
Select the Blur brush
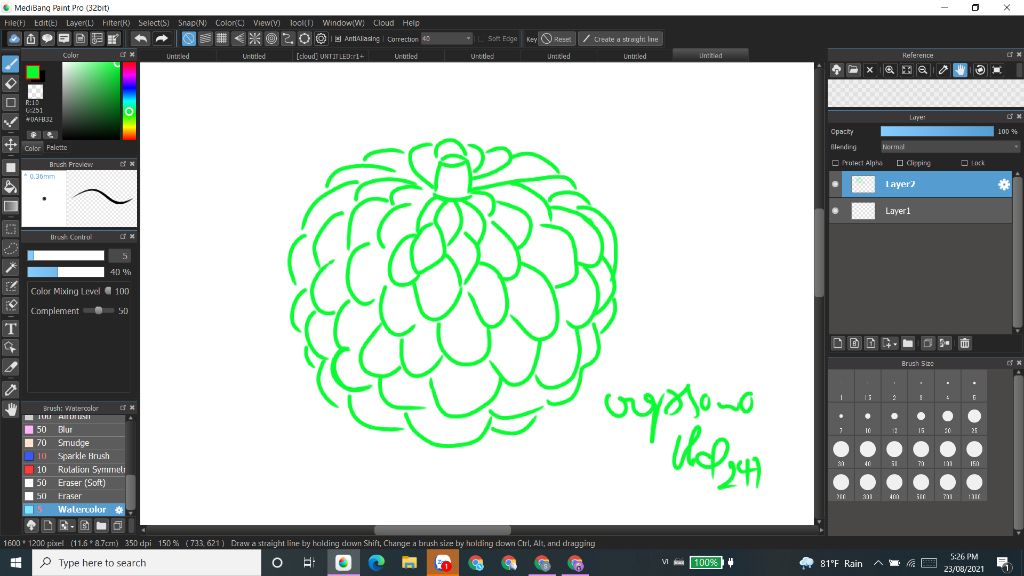(74, 430)
